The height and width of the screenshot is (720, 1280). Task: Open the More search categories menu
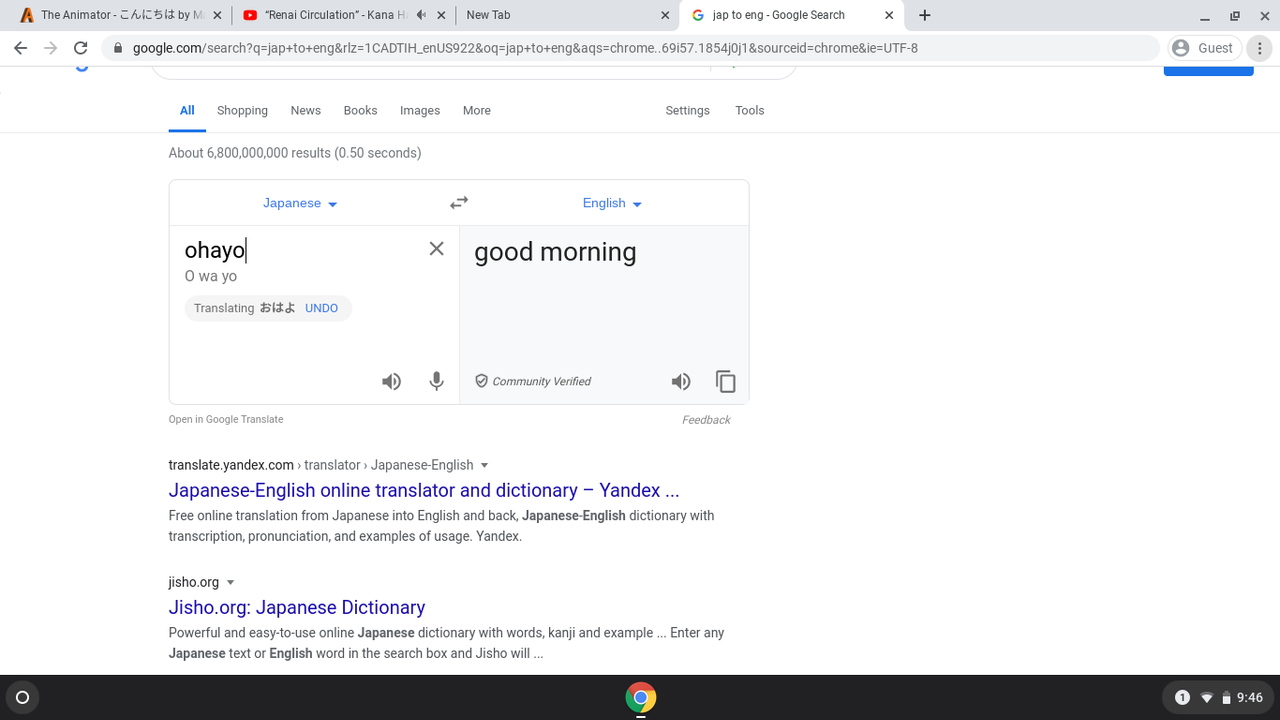tap(477, 111)
